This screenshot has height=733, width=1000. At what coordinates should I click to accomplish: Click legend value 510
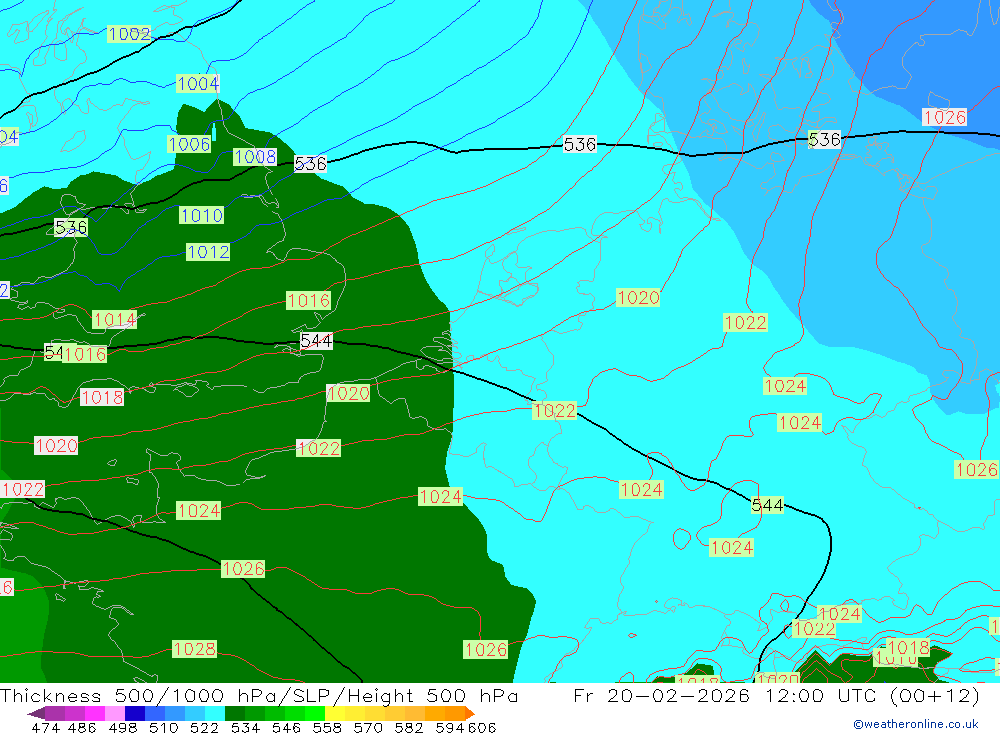click(163, 727)
